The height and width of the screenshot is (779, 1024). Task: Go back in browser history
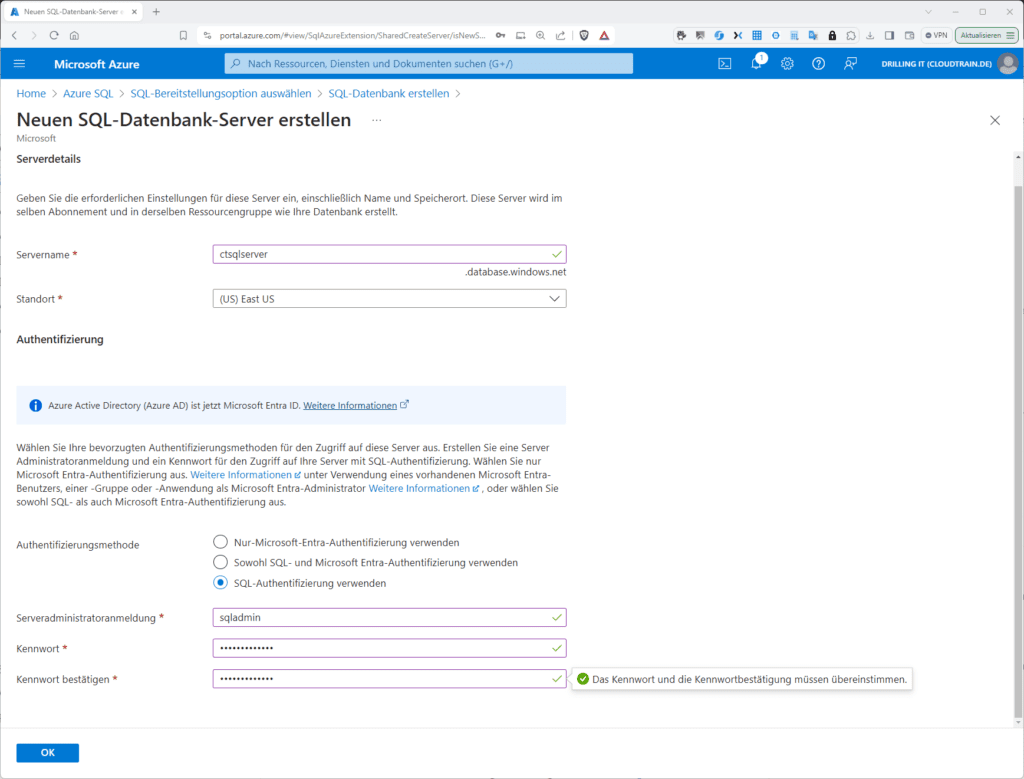click(x=15, y=35)
